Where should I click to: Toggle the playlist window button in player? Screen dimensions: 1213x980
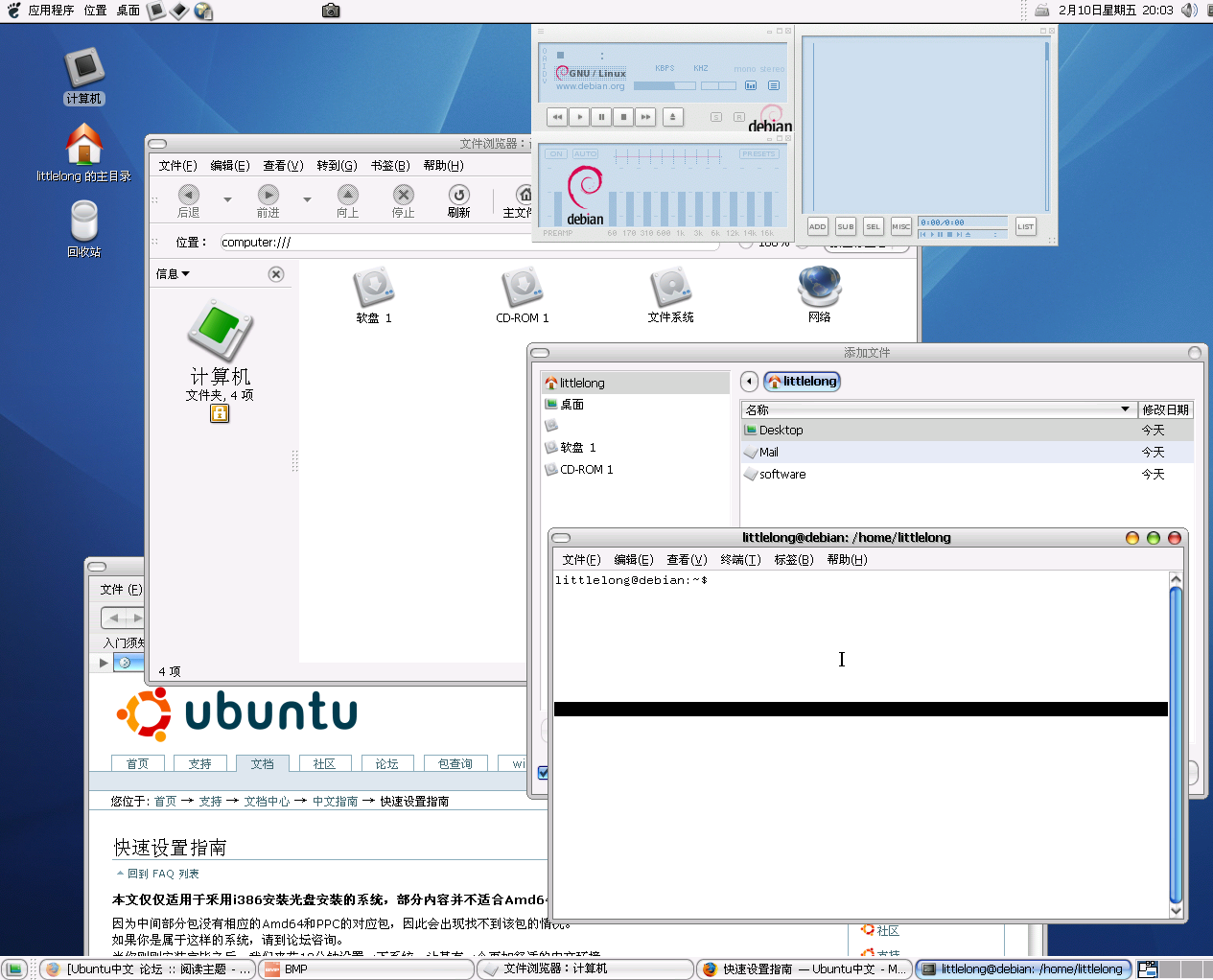(774, 85)
